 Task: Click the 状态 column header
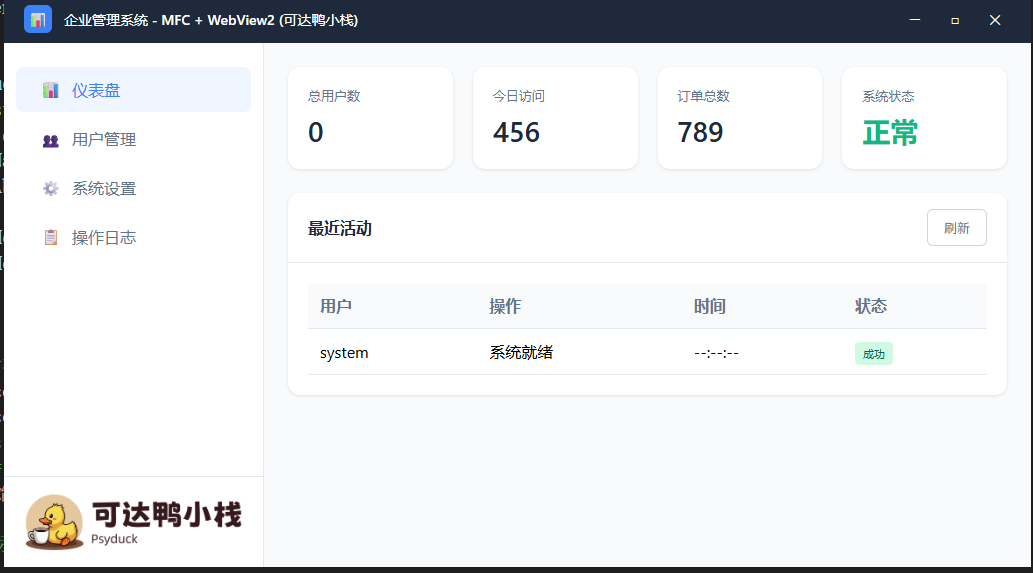[x=871, y=306]
